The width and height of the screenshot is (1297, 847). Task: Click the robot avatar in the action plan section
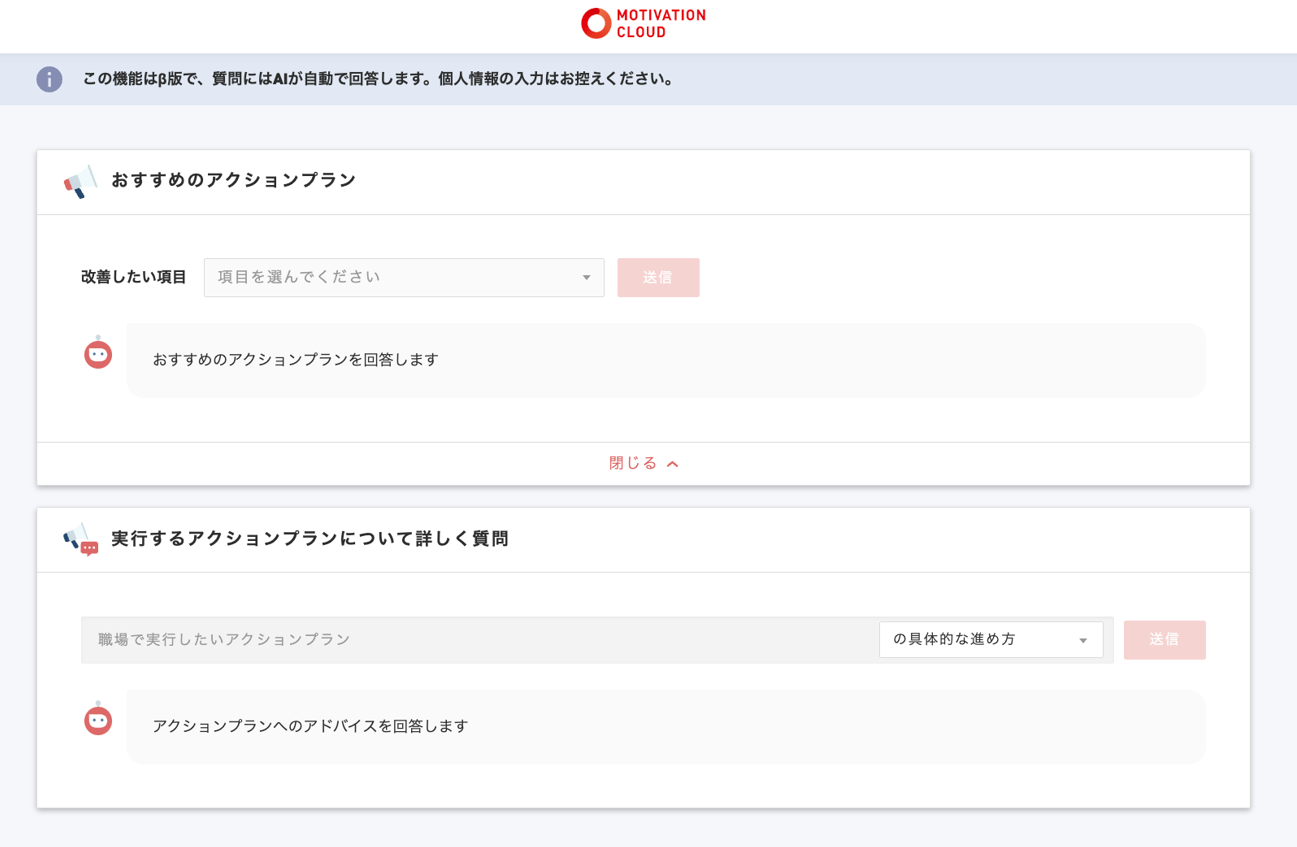97,354
